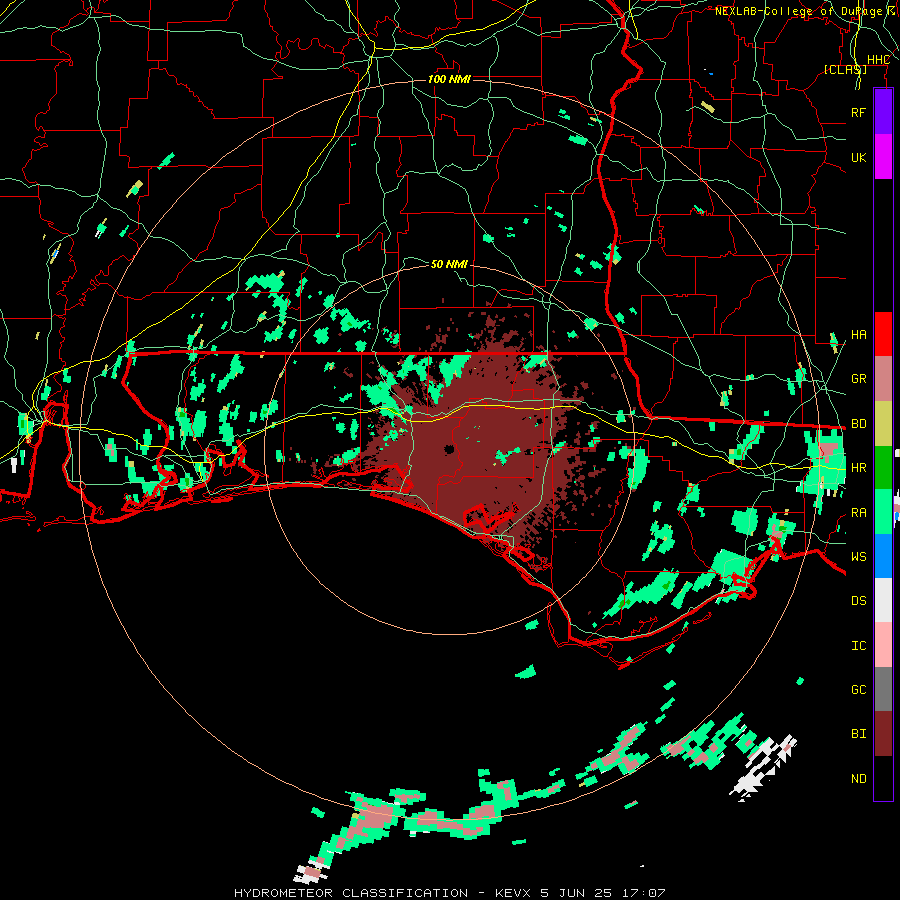Click the 'NEXLAB-College of DuPage' credit text
The height and width of the screenshot is (900, 900).
798,11
